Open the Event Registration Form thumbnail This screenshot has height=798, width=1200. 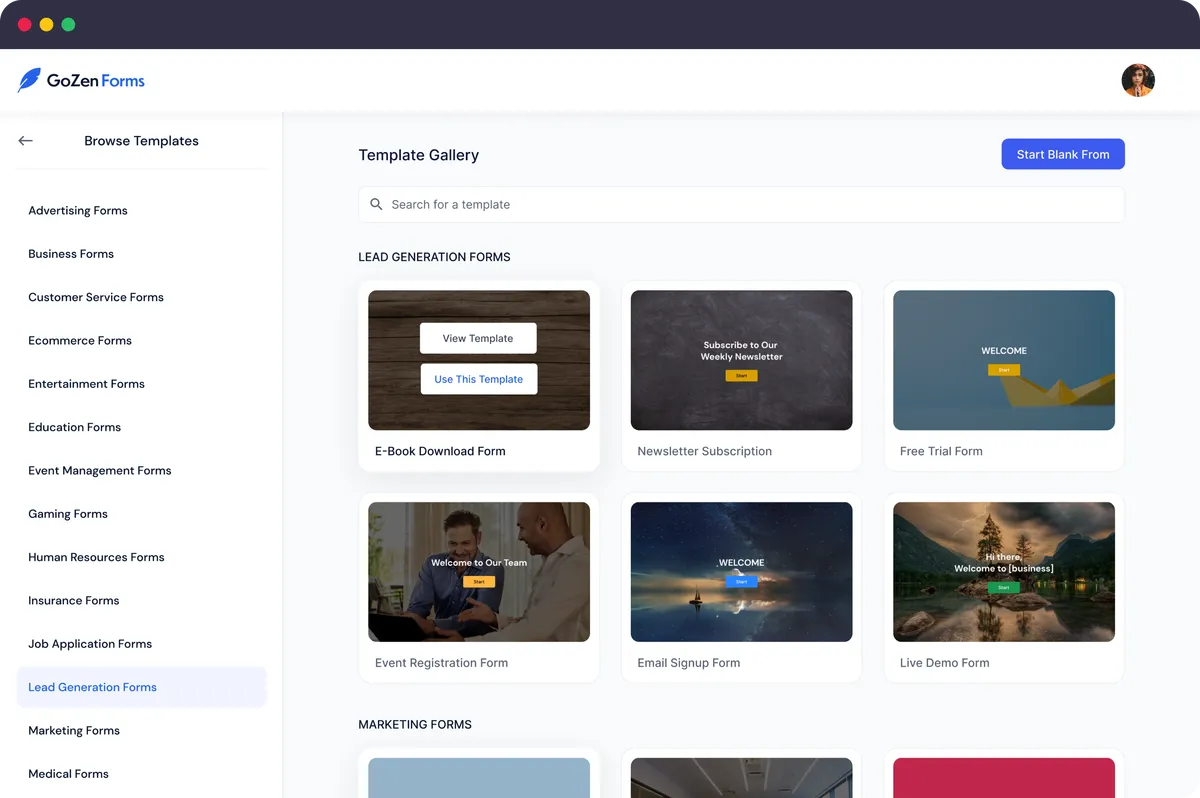click(479, 572)
